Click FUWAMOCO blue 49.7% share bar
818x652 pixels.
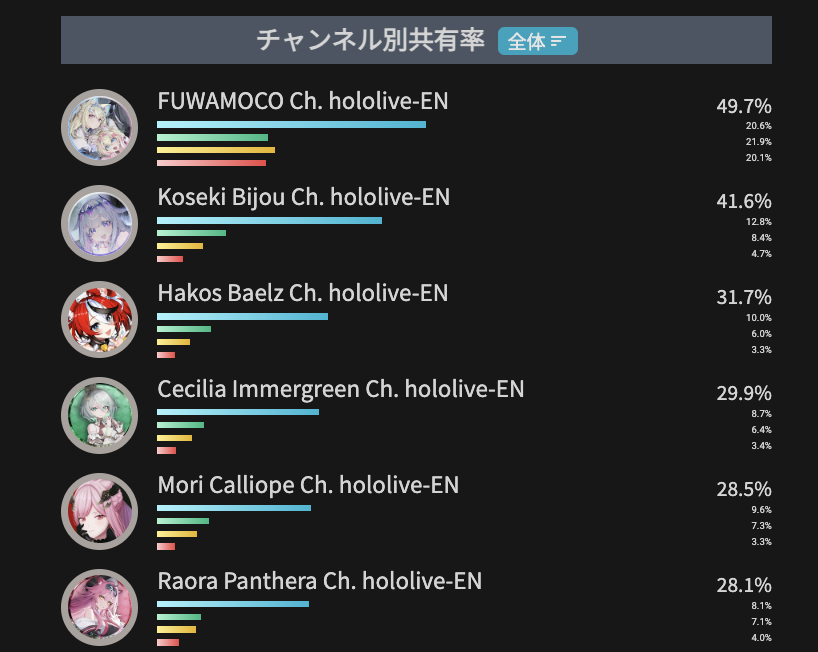[292, 125]
